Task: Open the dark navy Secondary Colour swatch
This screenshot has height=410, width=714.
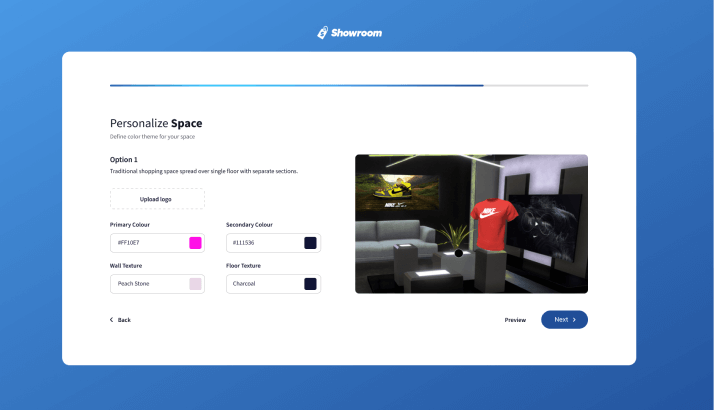Action: tap(310, 243)
